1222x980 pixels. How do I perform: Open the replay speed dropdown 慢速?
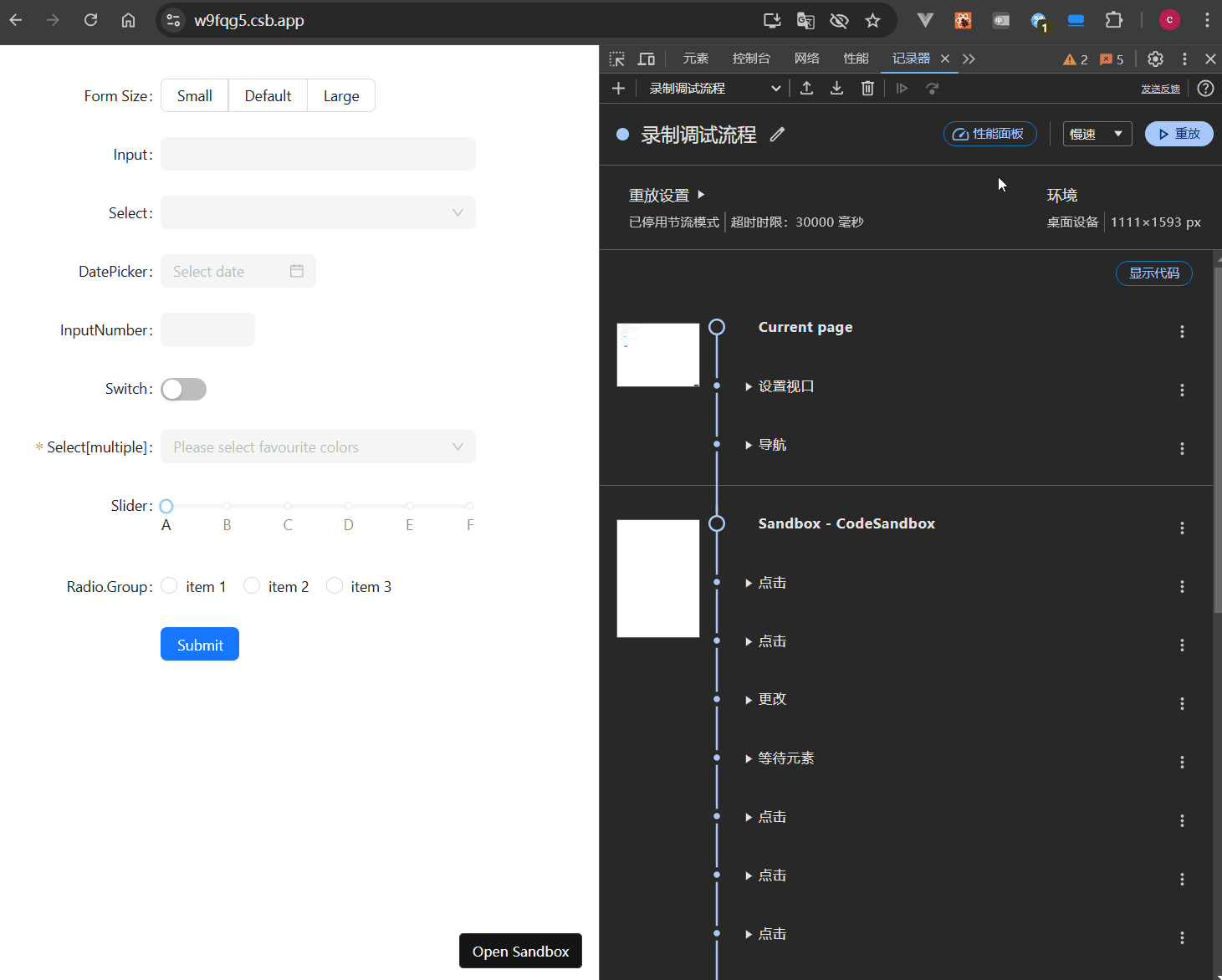(x=1097, y=134)
